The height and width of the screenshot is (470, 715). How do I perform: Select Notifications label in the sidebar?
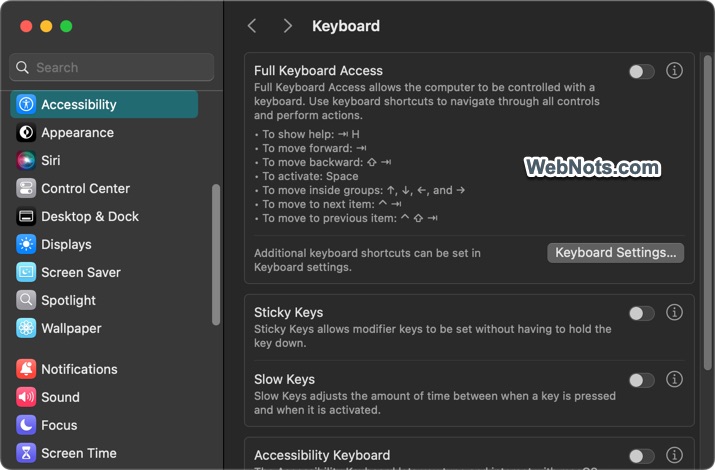click(x=79, y=369)
